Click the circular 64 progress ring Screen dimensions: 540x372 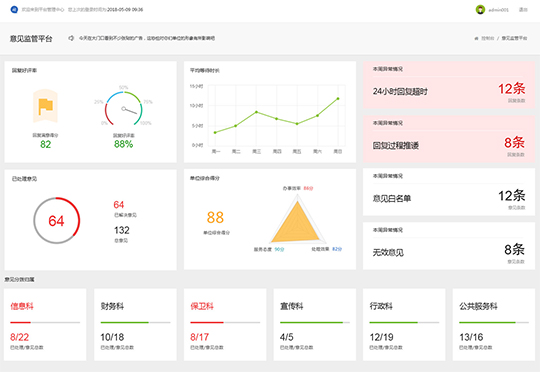click(x=56, y=220)
